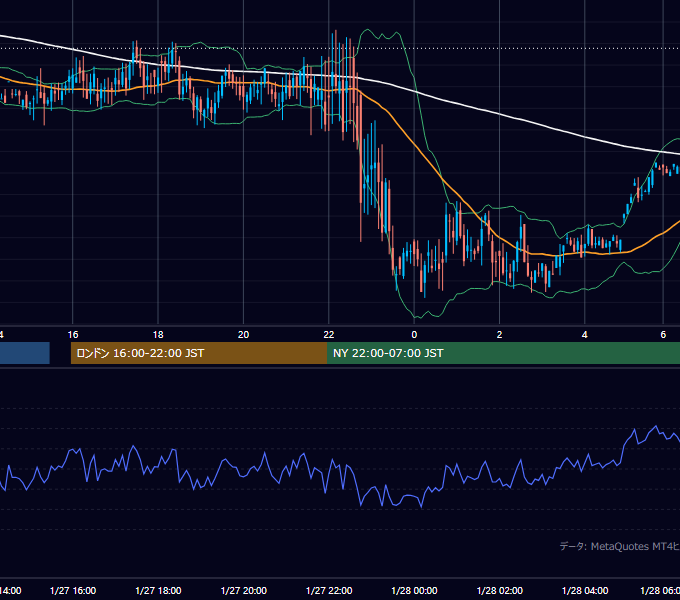The width and height of the screenshot is (680, 600).
Task: Click hour label 20 under price chart
Action: pyautogui.click(x=243, y=334)
